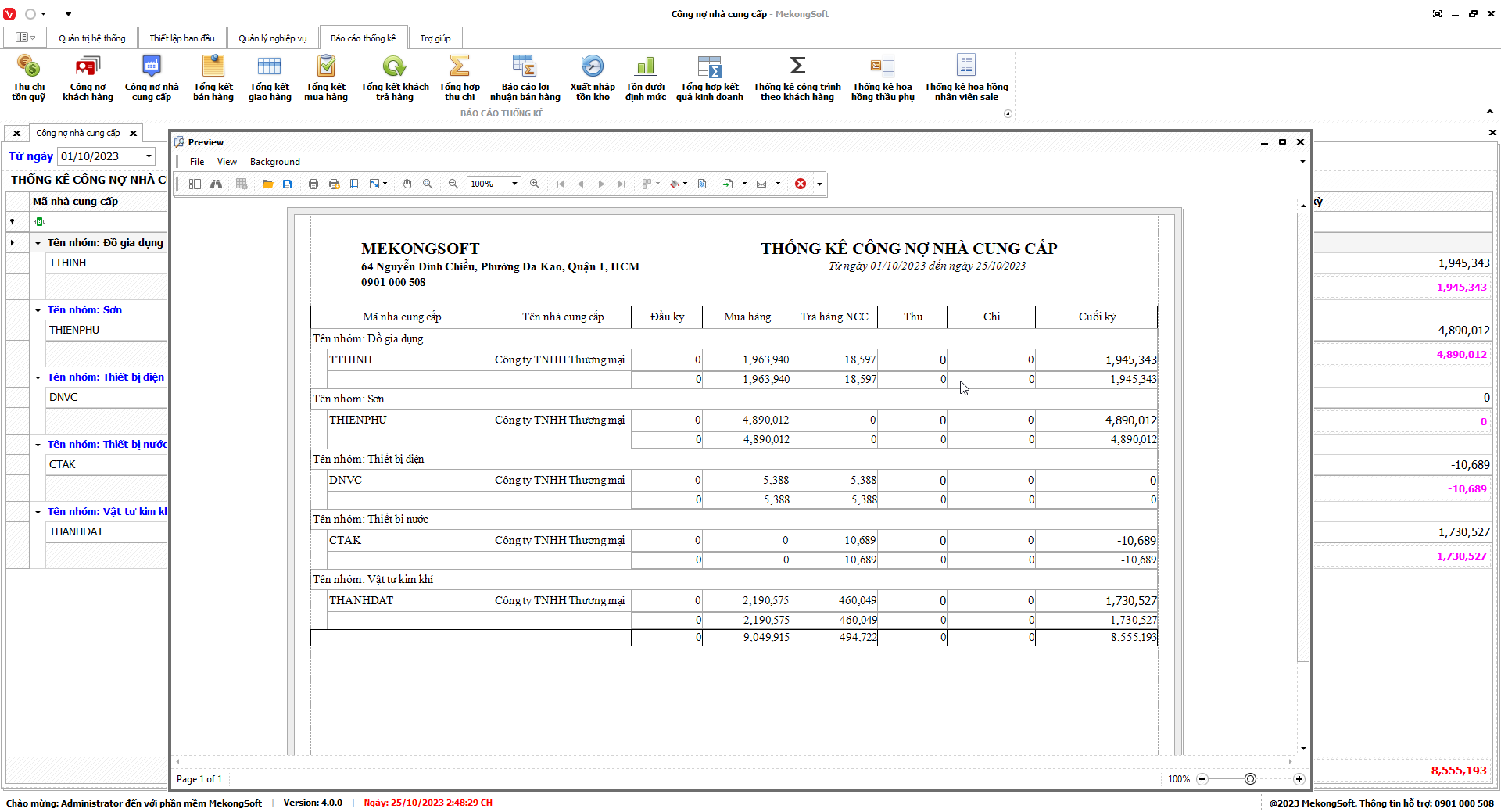Click the Open folder icon in Preview
This screenshot has height=812, width=1501.
coord(267,184)
